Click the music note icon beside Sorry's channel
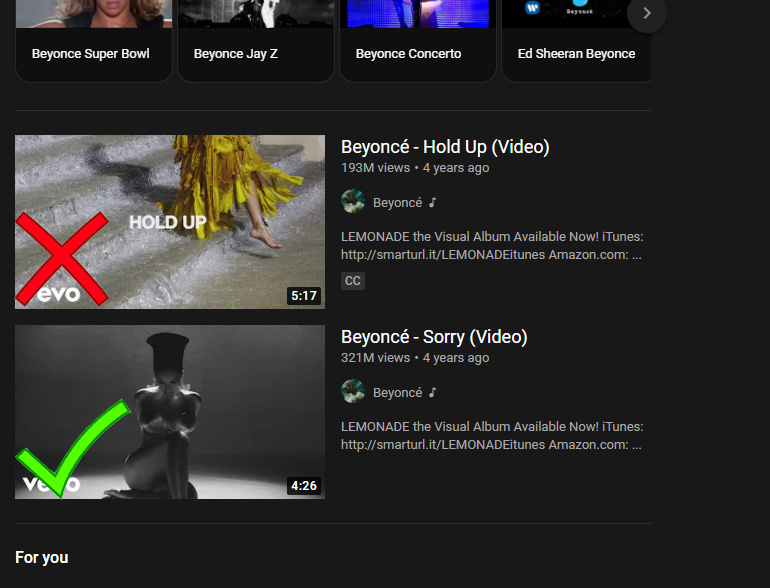 (x=432, y=392)
